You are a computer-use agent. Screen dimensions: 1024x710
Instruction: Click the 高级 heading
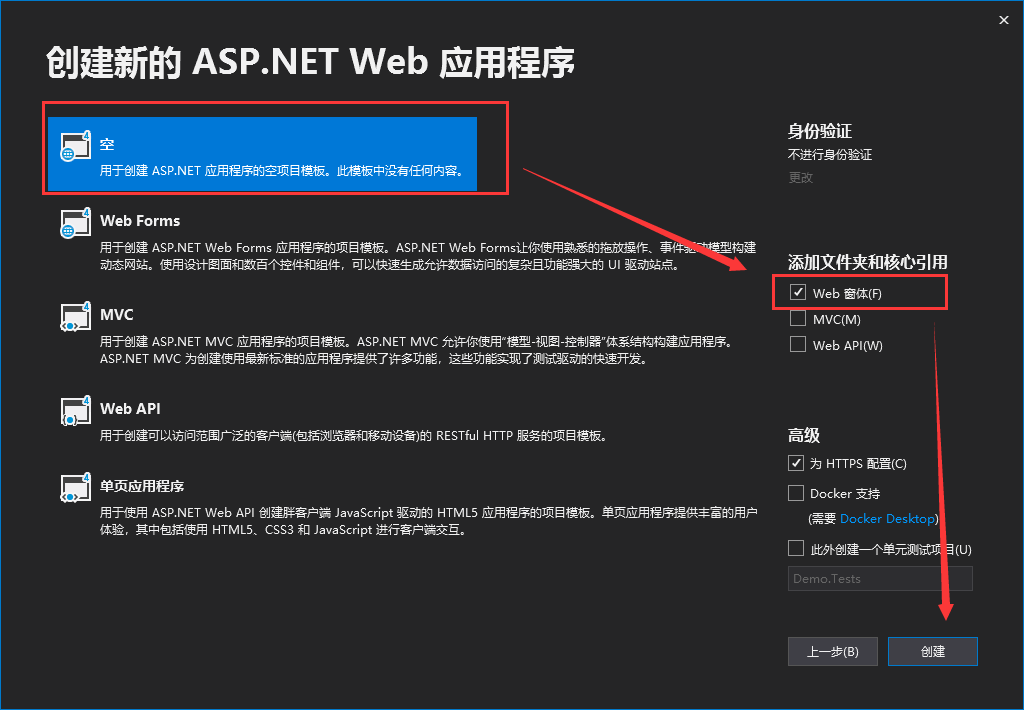[804, 436]
